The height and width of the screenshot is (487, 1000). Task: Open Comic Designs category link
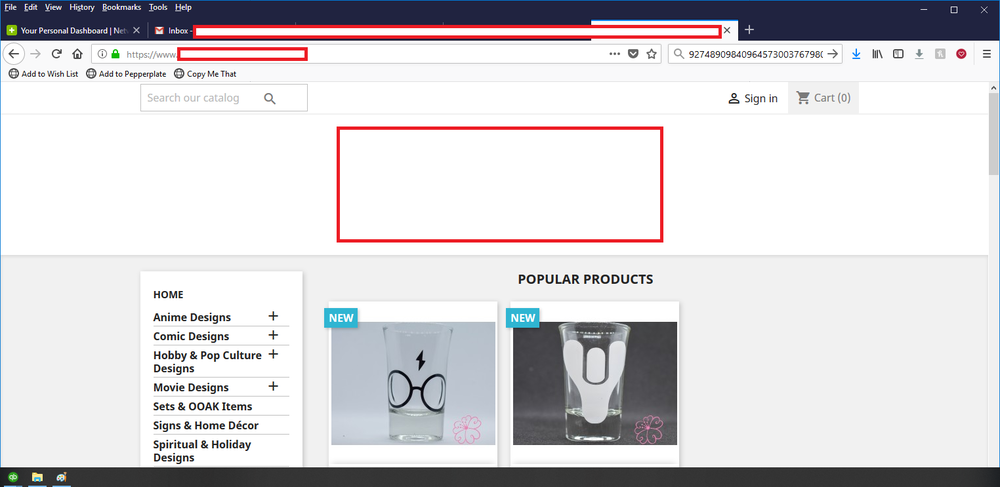point(191,336)
